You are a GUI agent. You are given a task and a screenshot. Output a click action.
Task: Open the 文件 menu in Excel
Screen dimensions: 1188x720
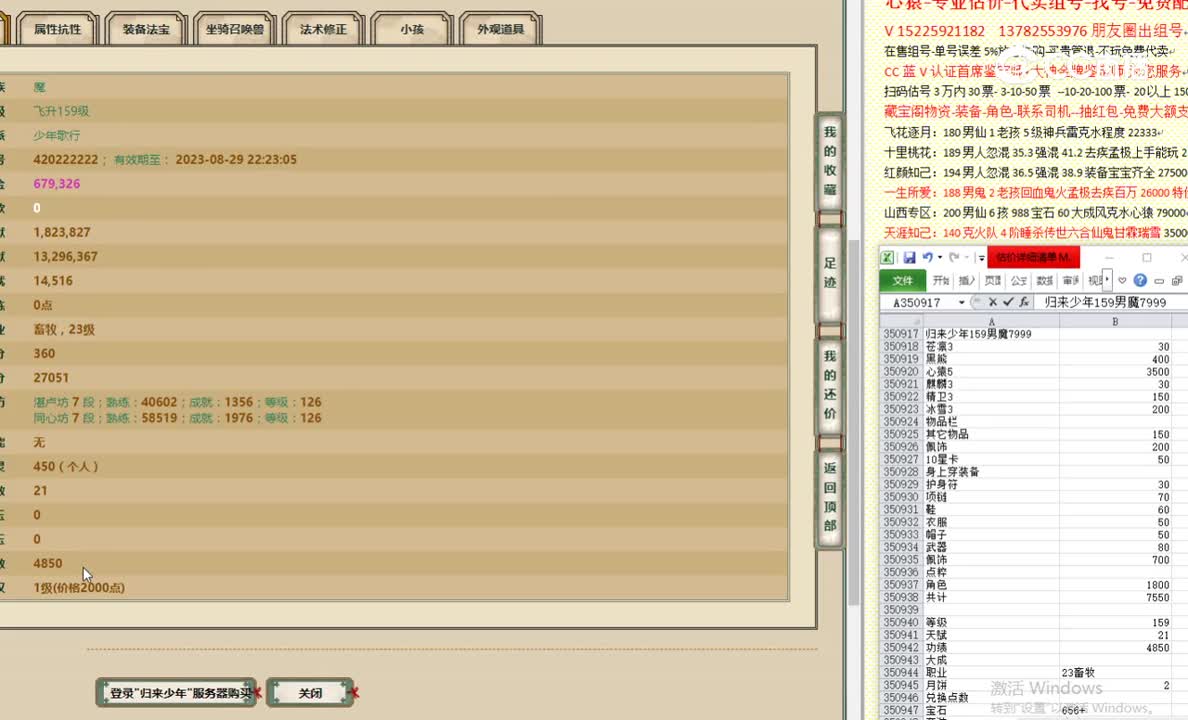[904, 281]
